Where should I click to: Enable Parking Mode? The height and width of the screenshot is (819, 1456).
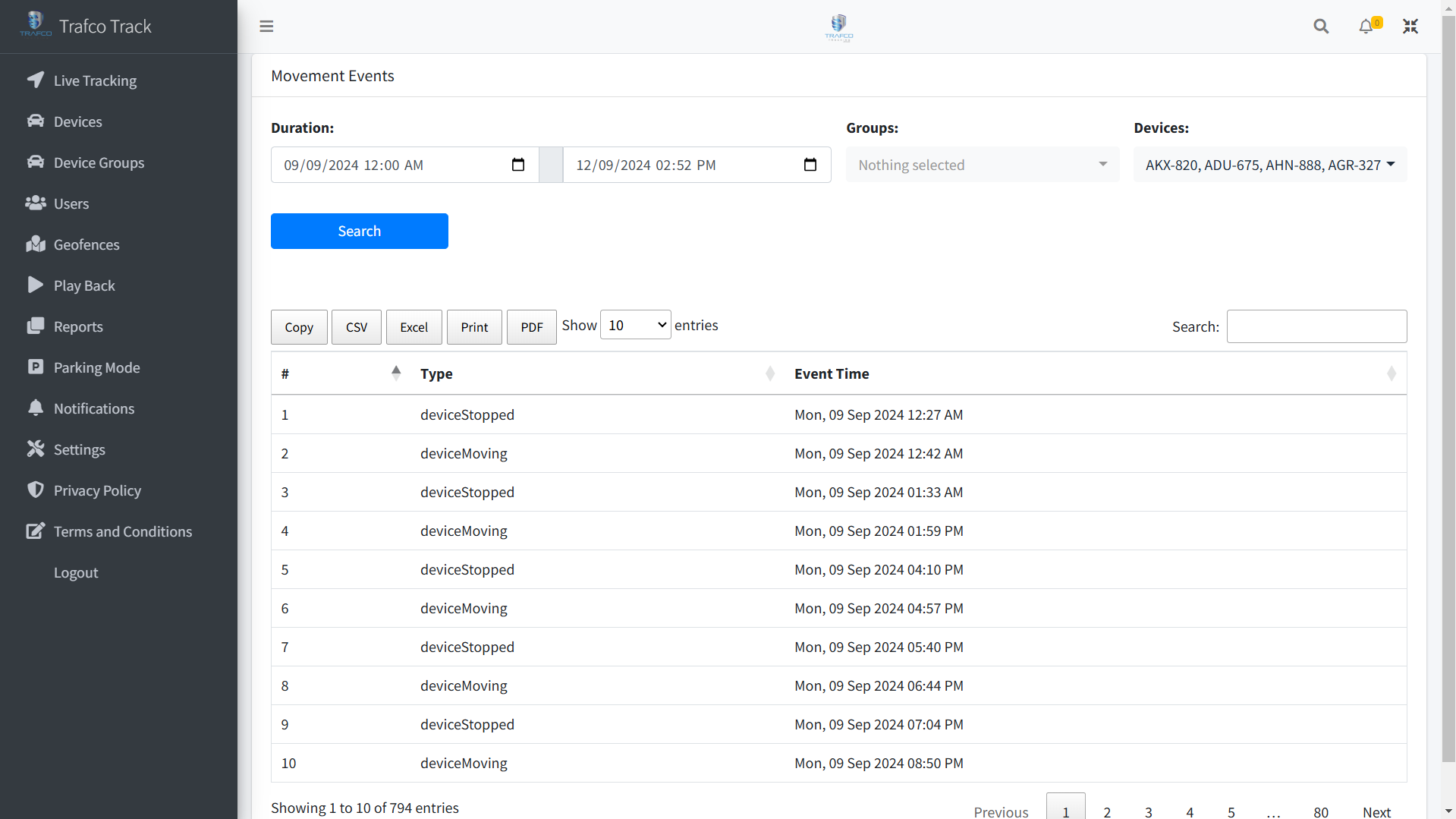pyautogui.click(x=96, y=367)
